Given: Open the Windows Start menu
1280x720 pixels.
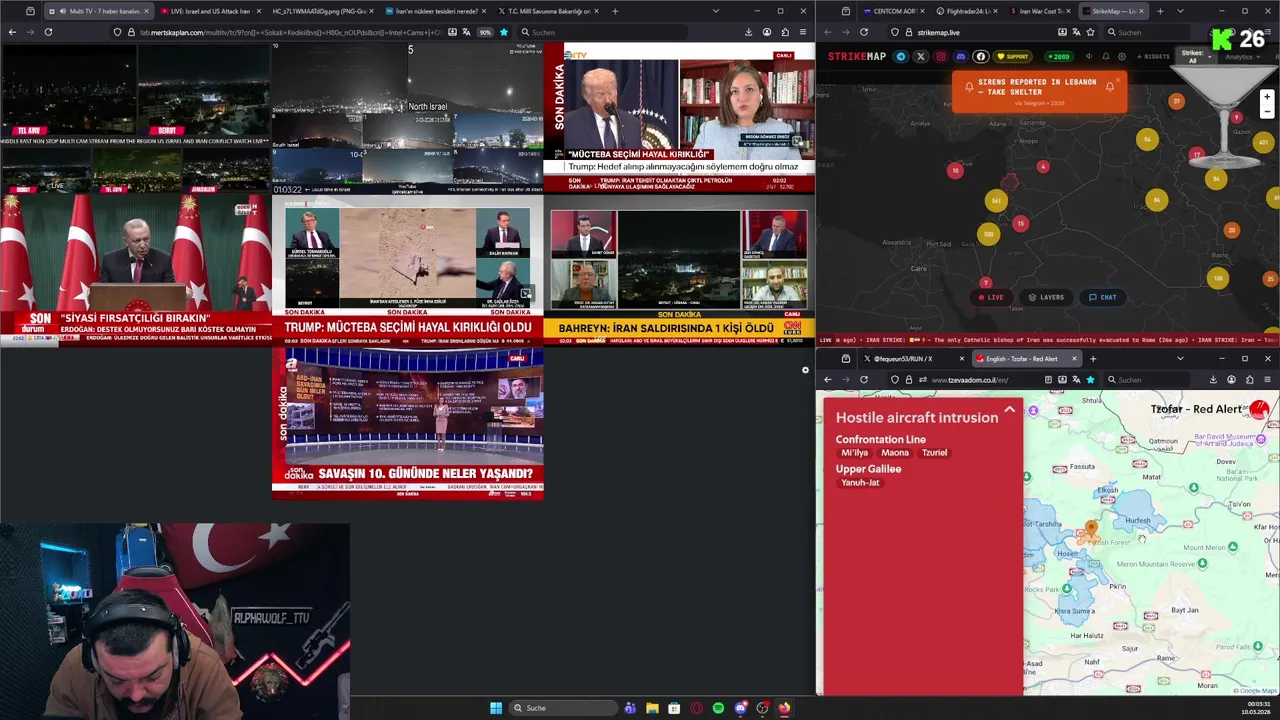Looking at the screenshot, I should point(496,708).
